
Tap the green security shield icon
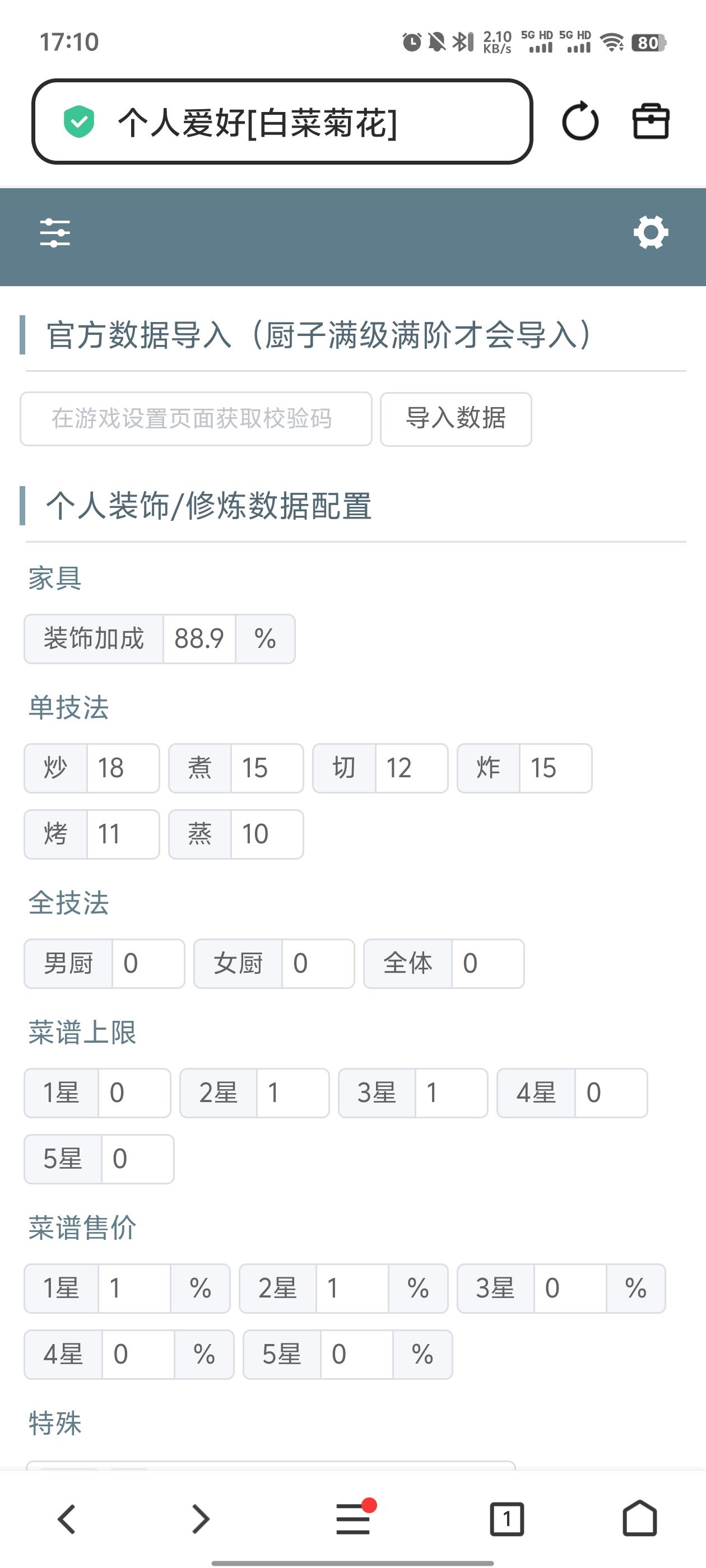[x=79, y=121]
